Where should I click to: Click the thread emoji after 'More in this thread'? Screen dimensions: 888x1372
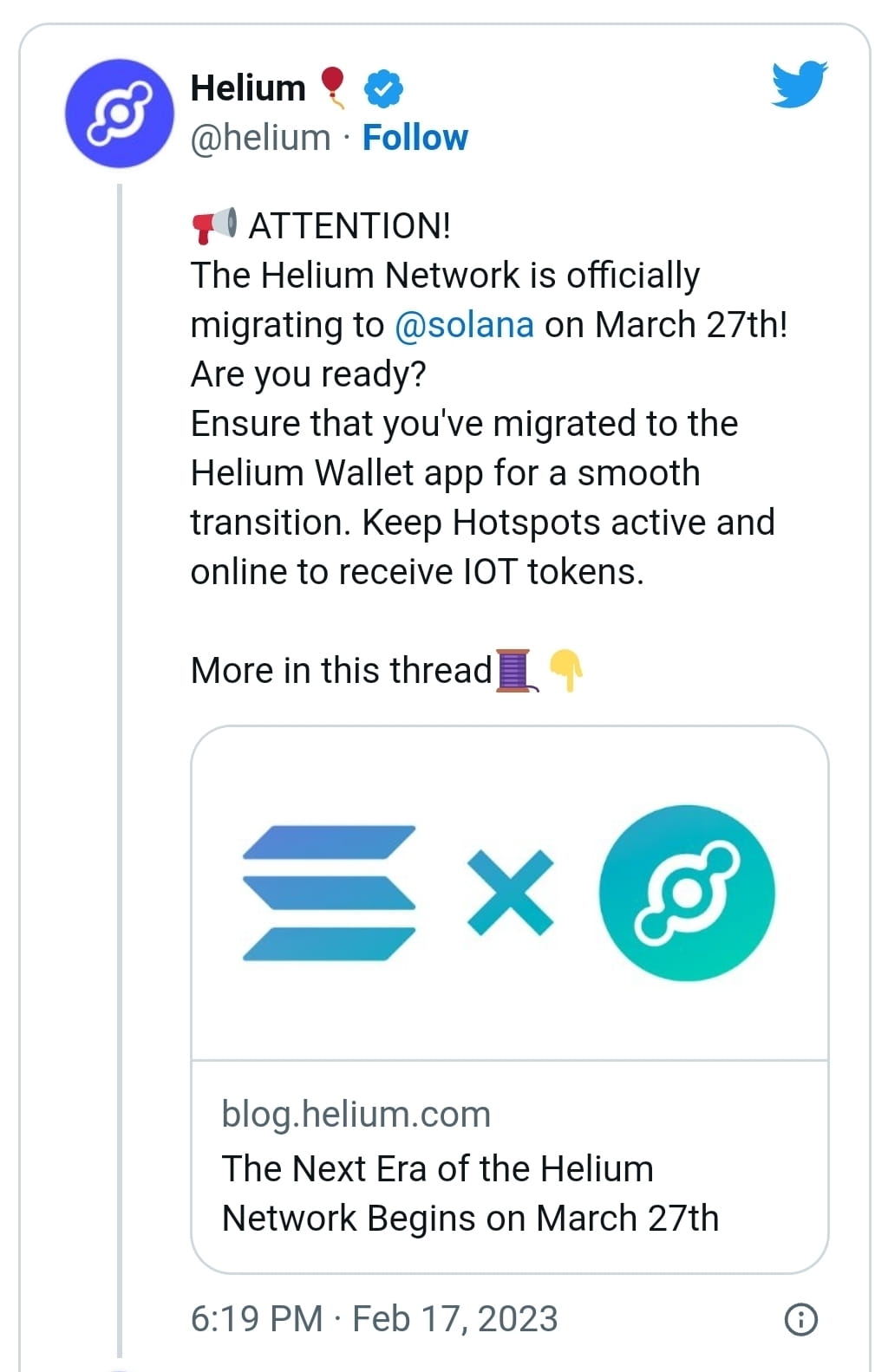coord(513,672)
